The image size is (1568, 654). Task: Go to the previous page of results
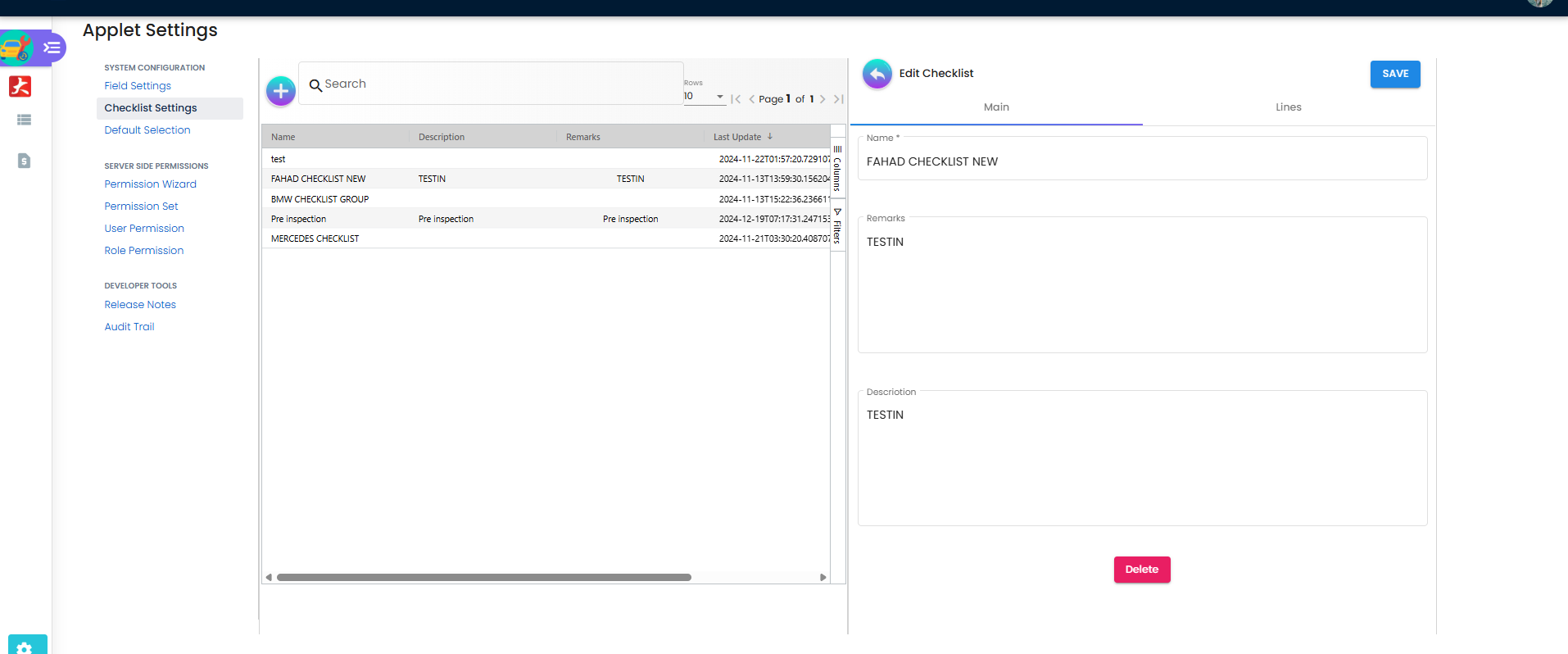pos(751,99)
